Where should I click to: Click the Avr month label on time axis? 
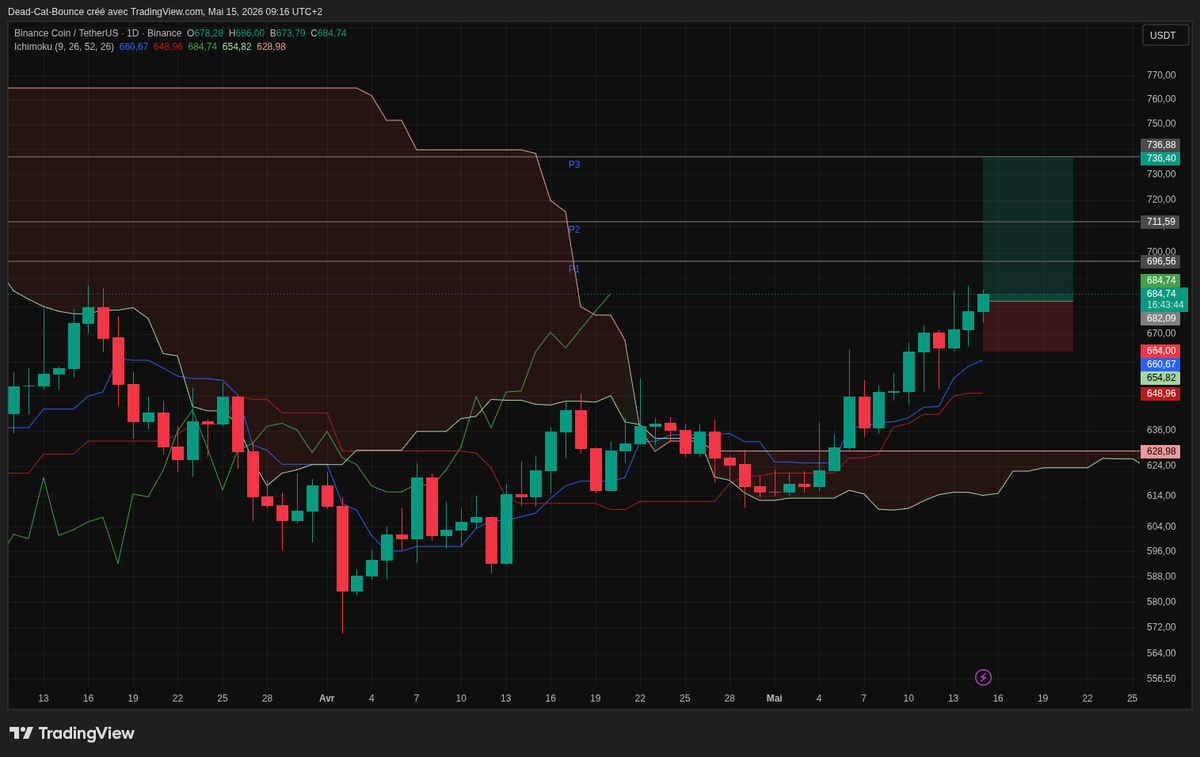pyautogui.click(x=327, y=698)
